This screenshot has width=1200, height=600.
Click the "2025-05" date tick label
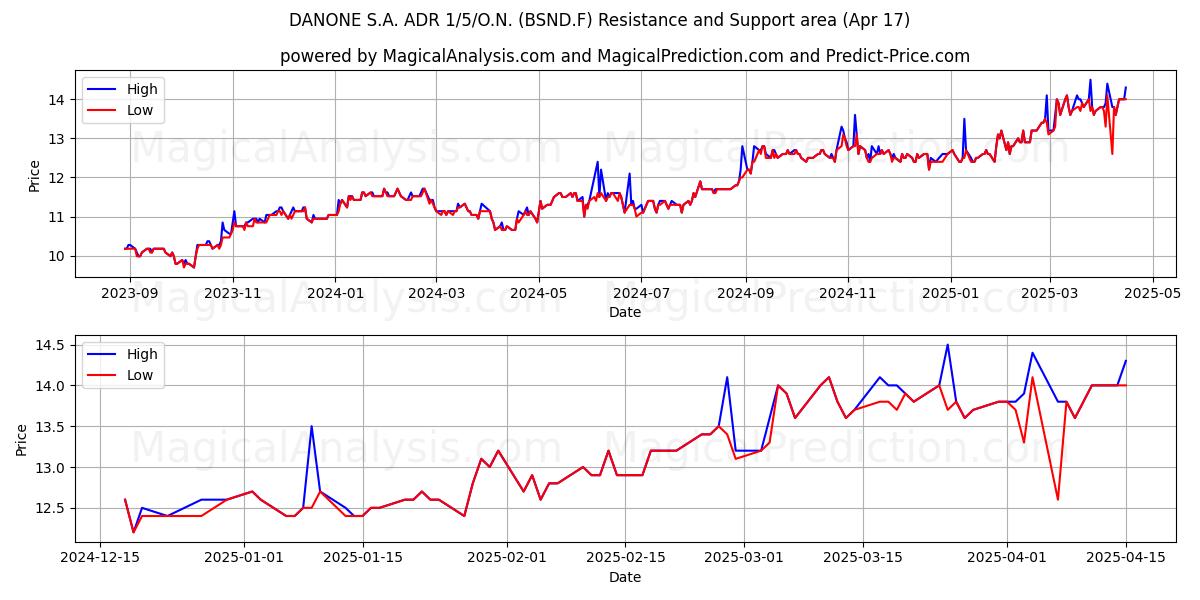coord(1152,293)
